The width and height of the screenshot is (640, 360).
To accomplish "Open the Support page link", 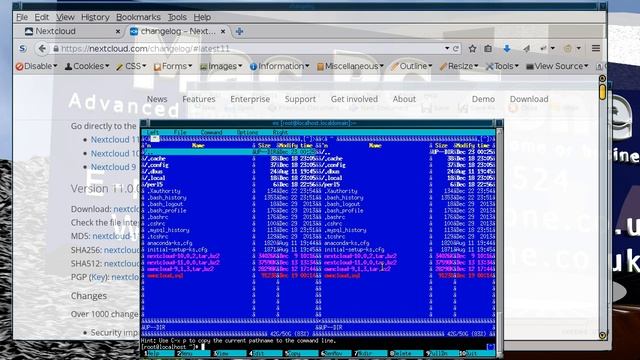I will pyautogui.click(x=300, y=99).
